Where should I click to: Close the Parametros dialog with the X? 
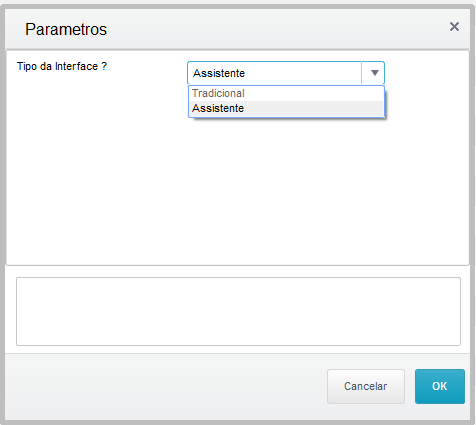point(454,27)
